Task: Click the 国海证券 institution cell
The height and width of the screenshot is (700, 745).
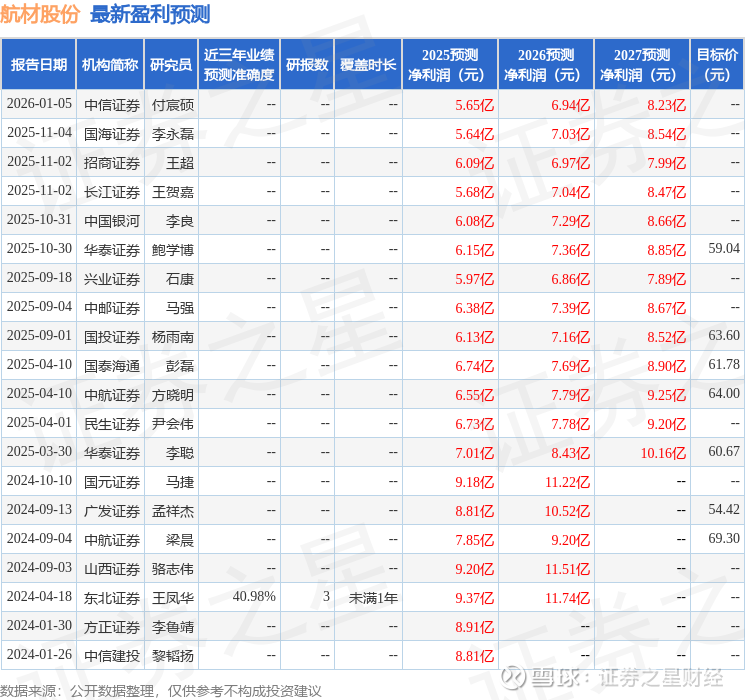Action: pyautogui.click(x=112, y=134)
